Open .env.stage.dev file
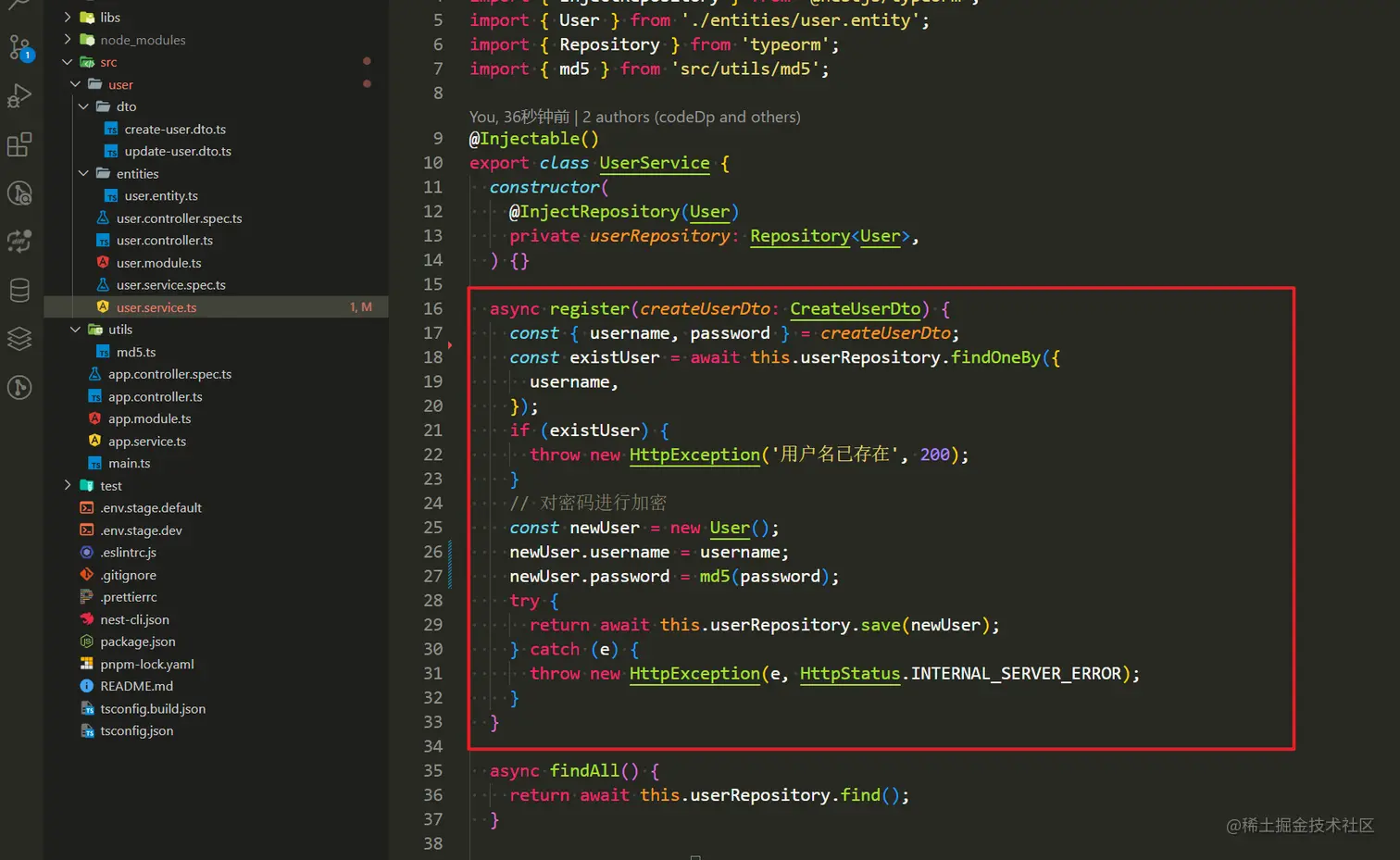 click(141, 530)
